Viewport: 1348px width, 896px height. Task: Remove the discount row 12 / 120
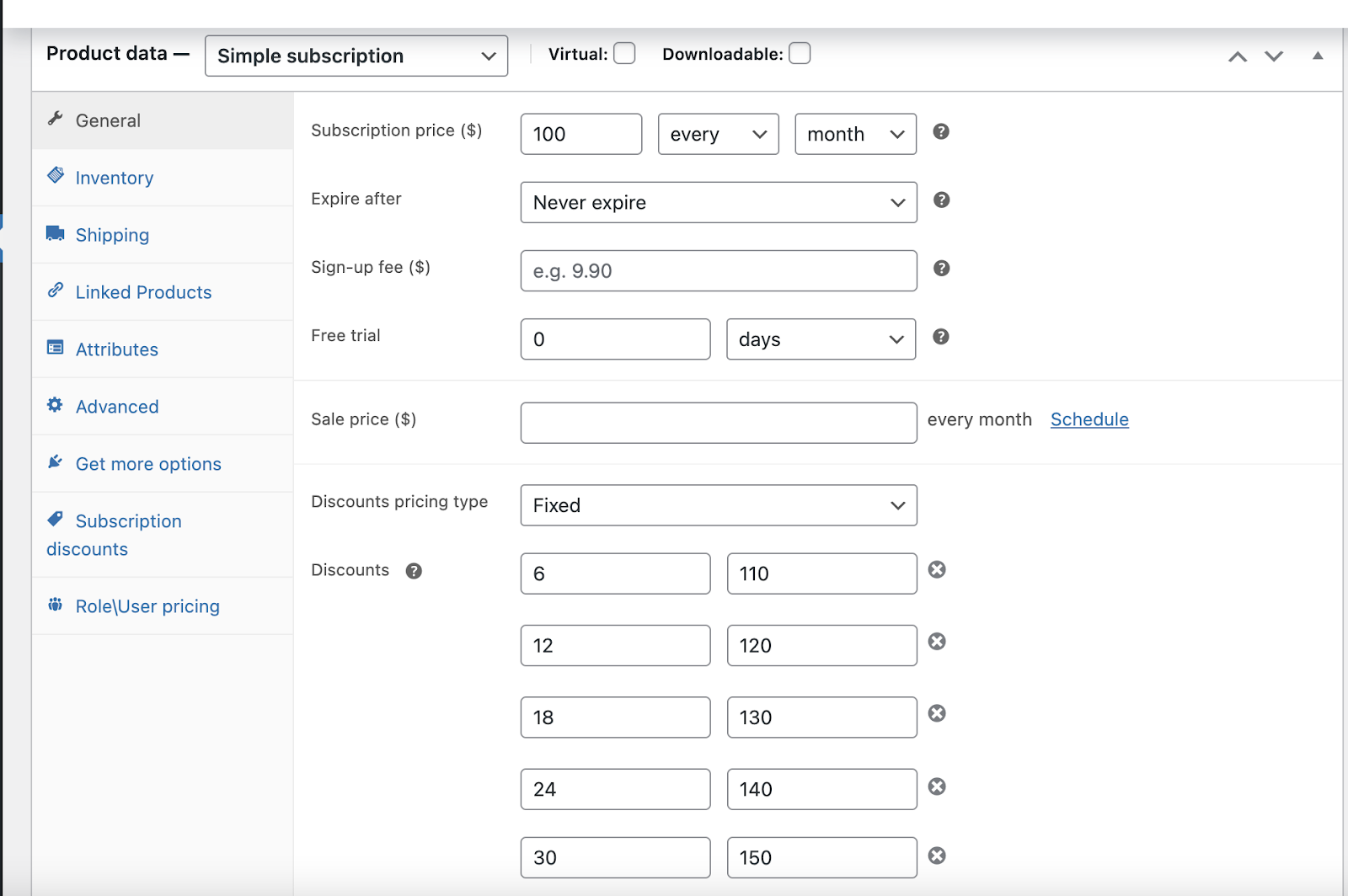tap(937, 642)
